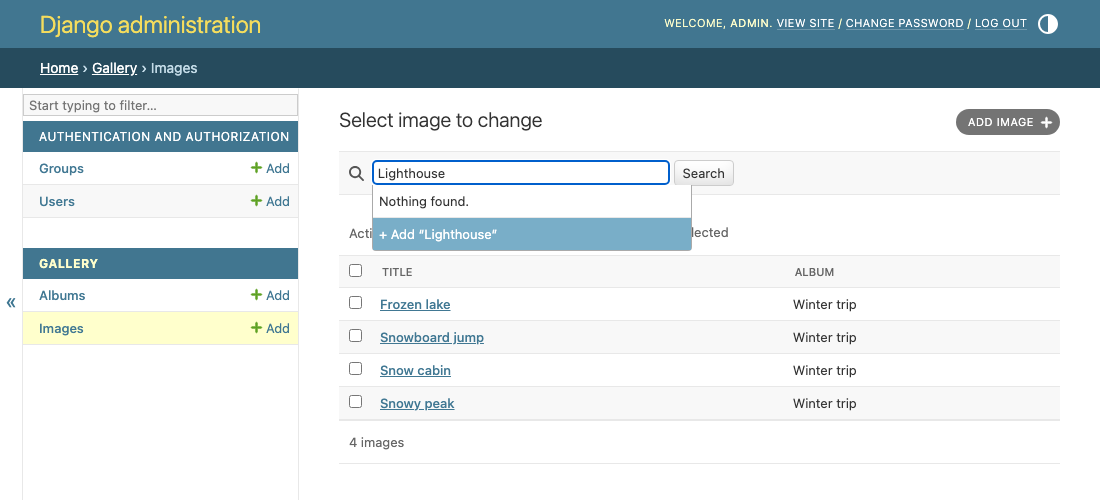Image resolution: width=1100 pixels, height=500 pixels.
Task: Click the "Select image to change" heading
Action: point(441,121)
